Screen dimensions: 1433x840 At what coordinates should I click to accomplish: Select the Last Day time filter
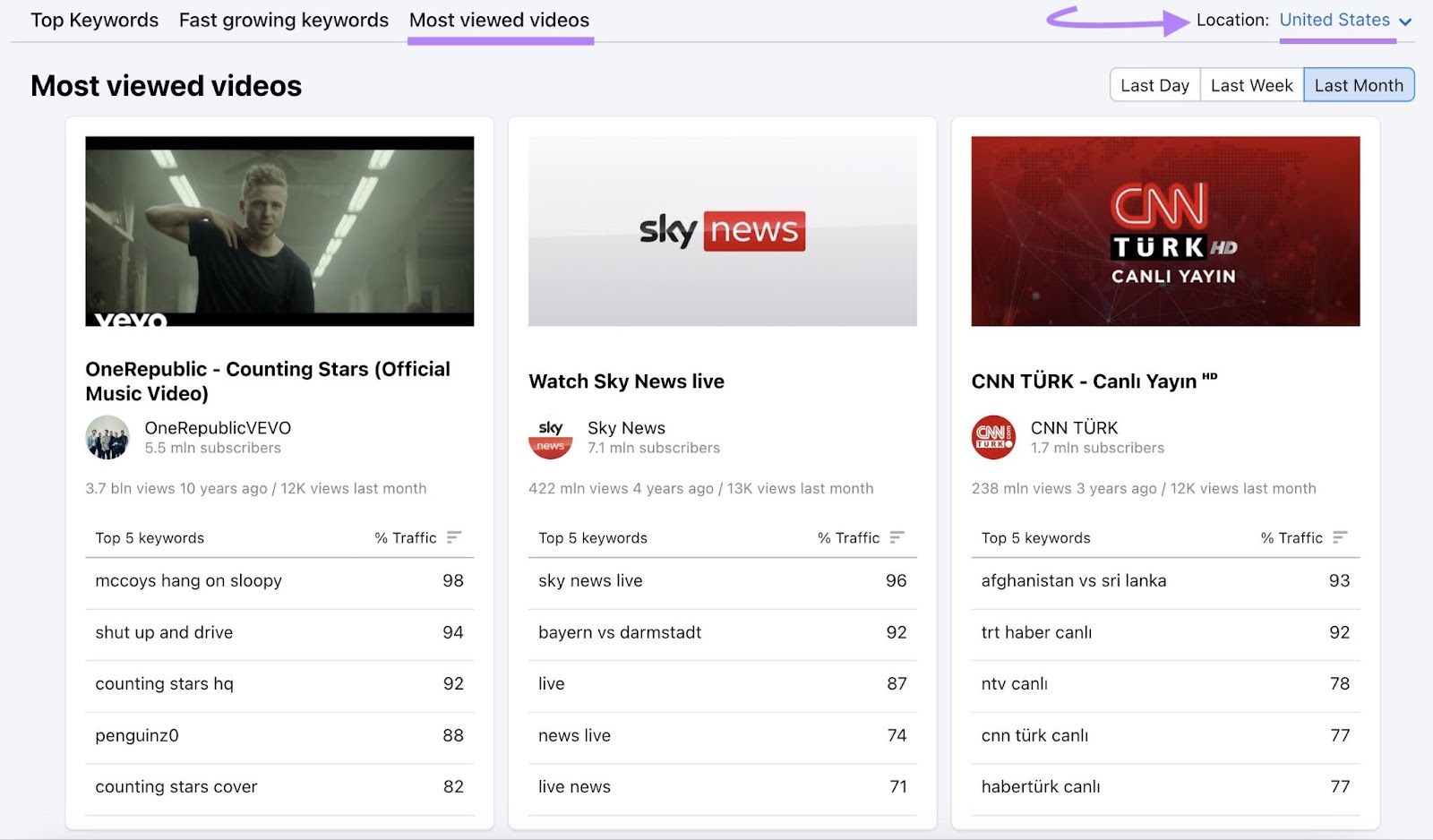(1154, 84)
